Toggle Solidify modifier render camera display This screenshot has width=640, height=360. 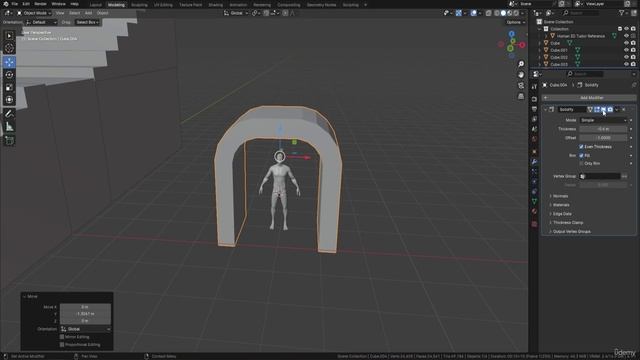(610, 109)
